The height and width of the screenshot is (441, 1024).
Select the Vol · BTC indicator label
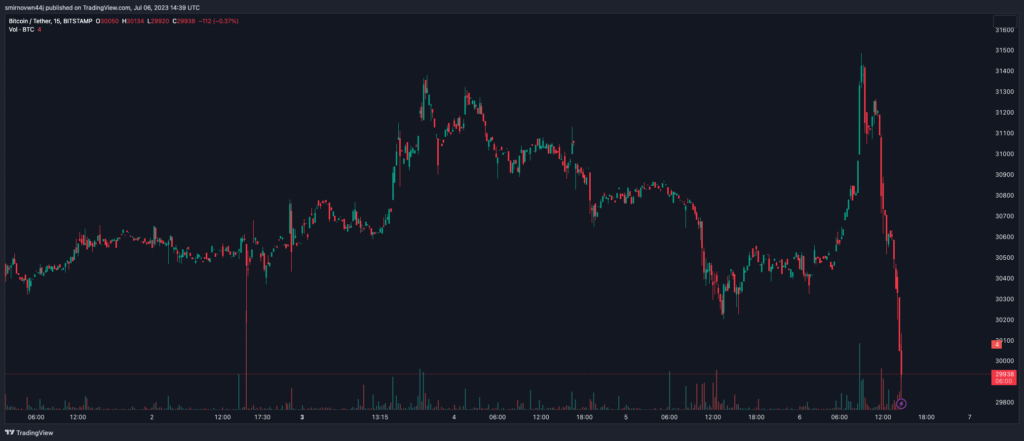[23, 29]
